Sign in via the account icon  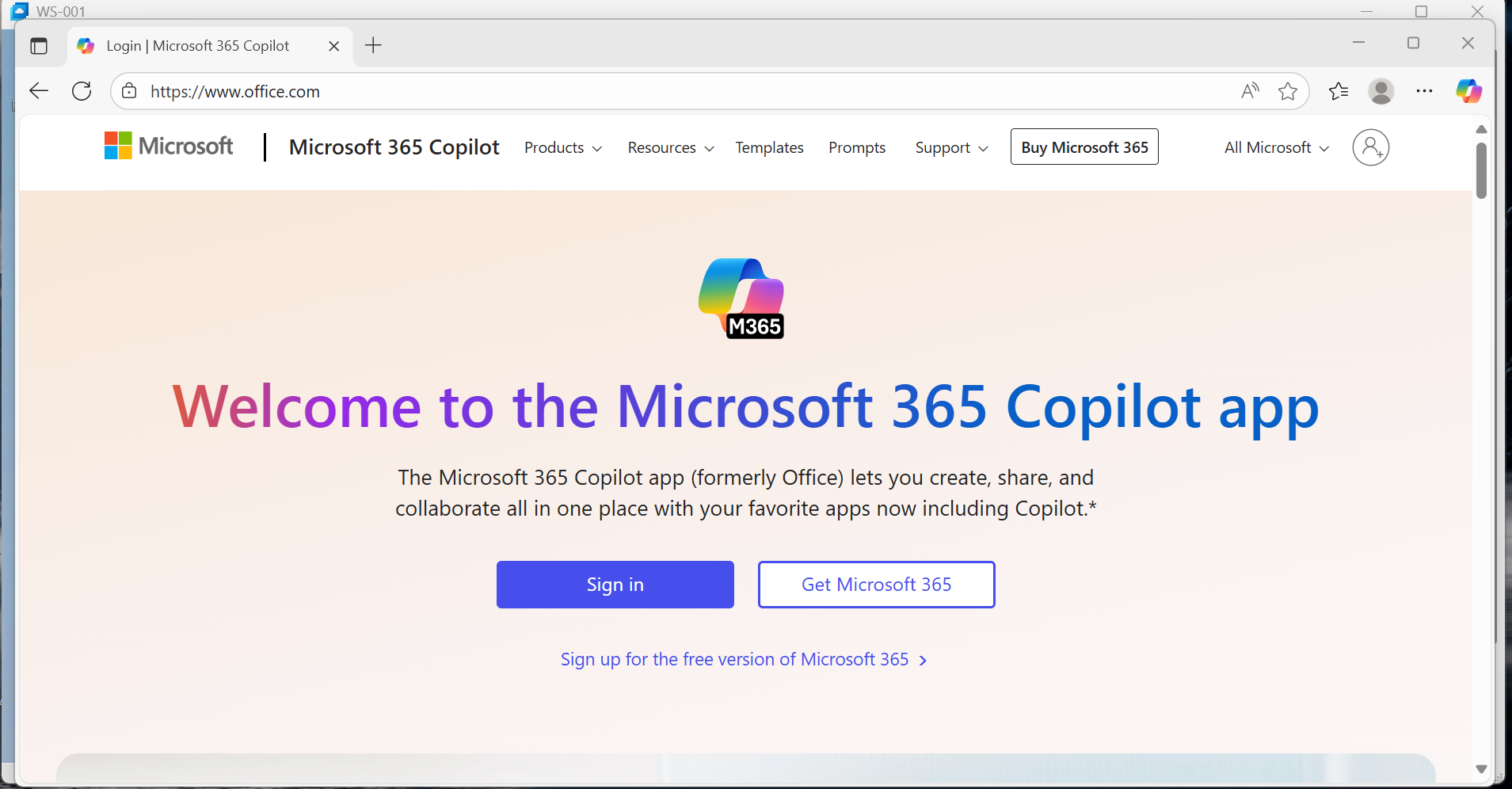(x=1370, y=147)
